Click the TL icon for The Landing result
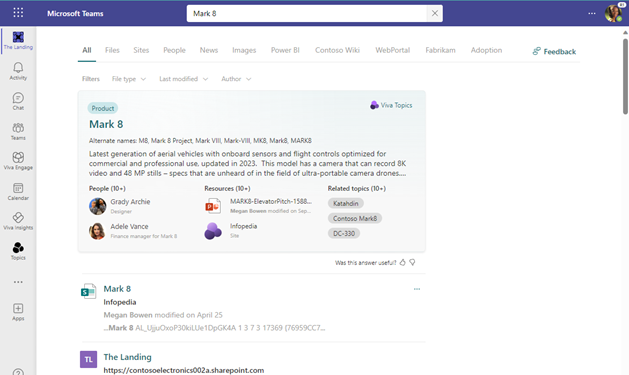The image size is (629, 375). click(88, 359)
